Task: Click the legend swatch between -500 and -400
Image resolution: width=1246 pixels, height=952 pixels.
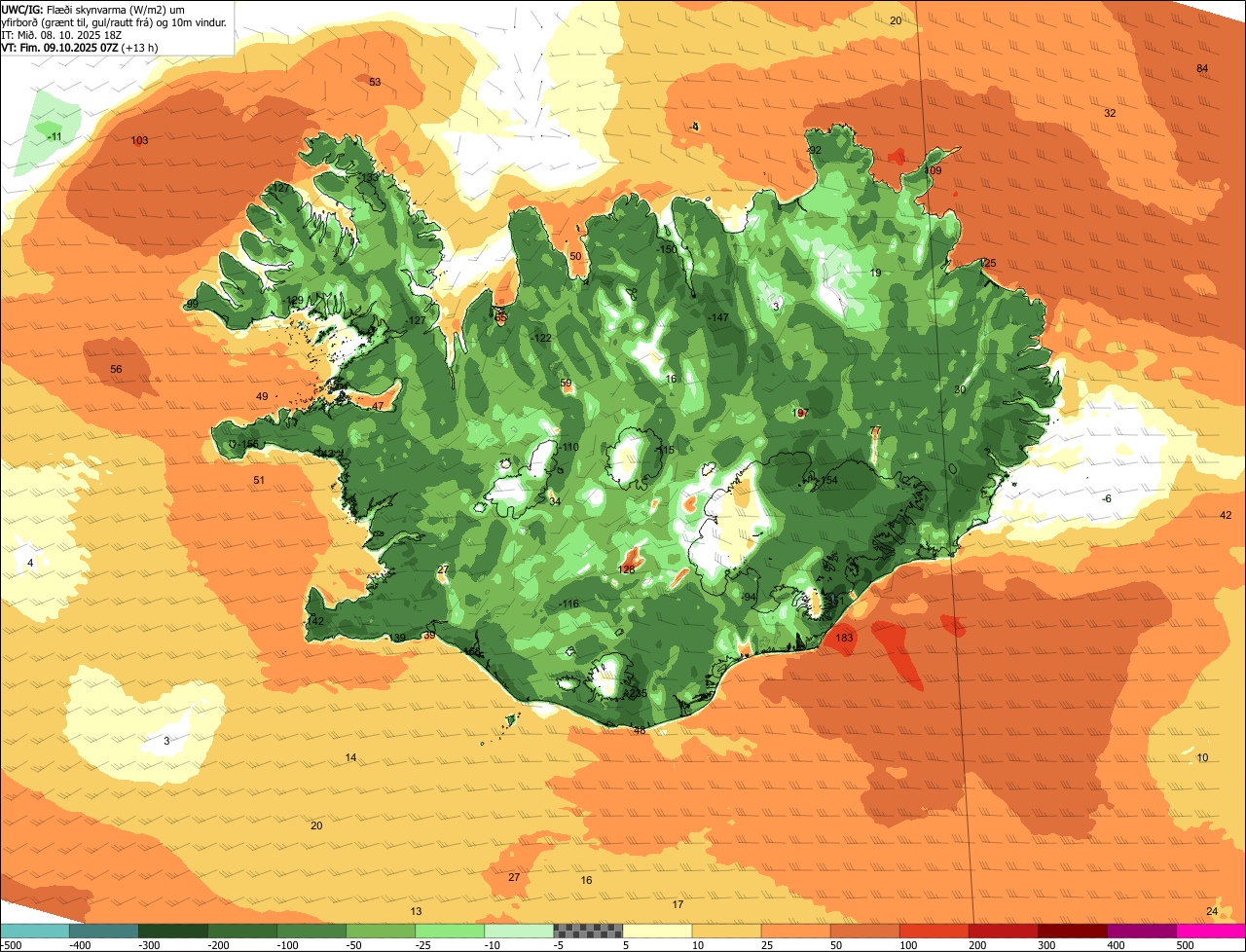Action: pos(34,931)
